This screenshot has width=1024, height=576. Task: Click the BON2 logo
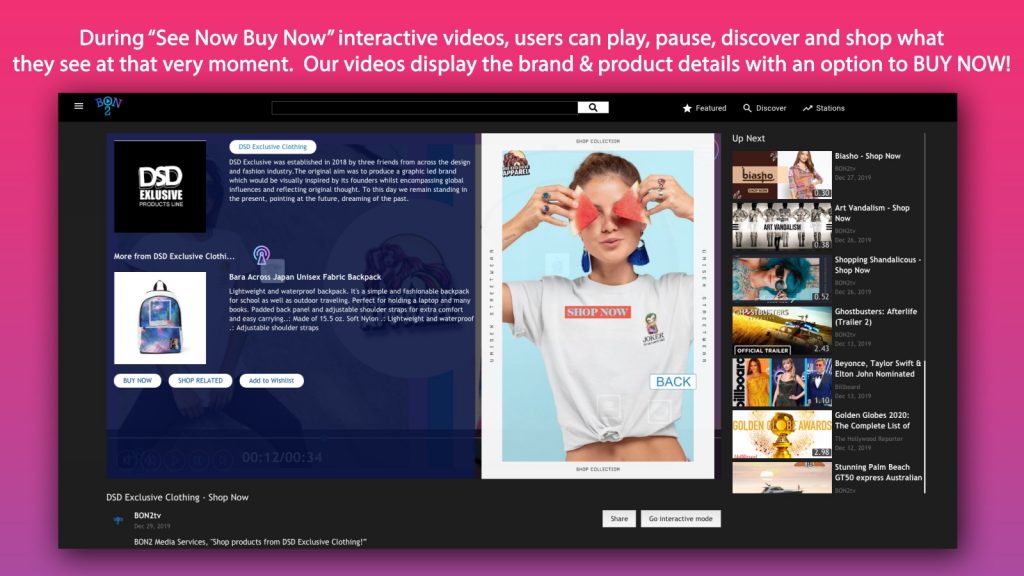coord(108,105)
